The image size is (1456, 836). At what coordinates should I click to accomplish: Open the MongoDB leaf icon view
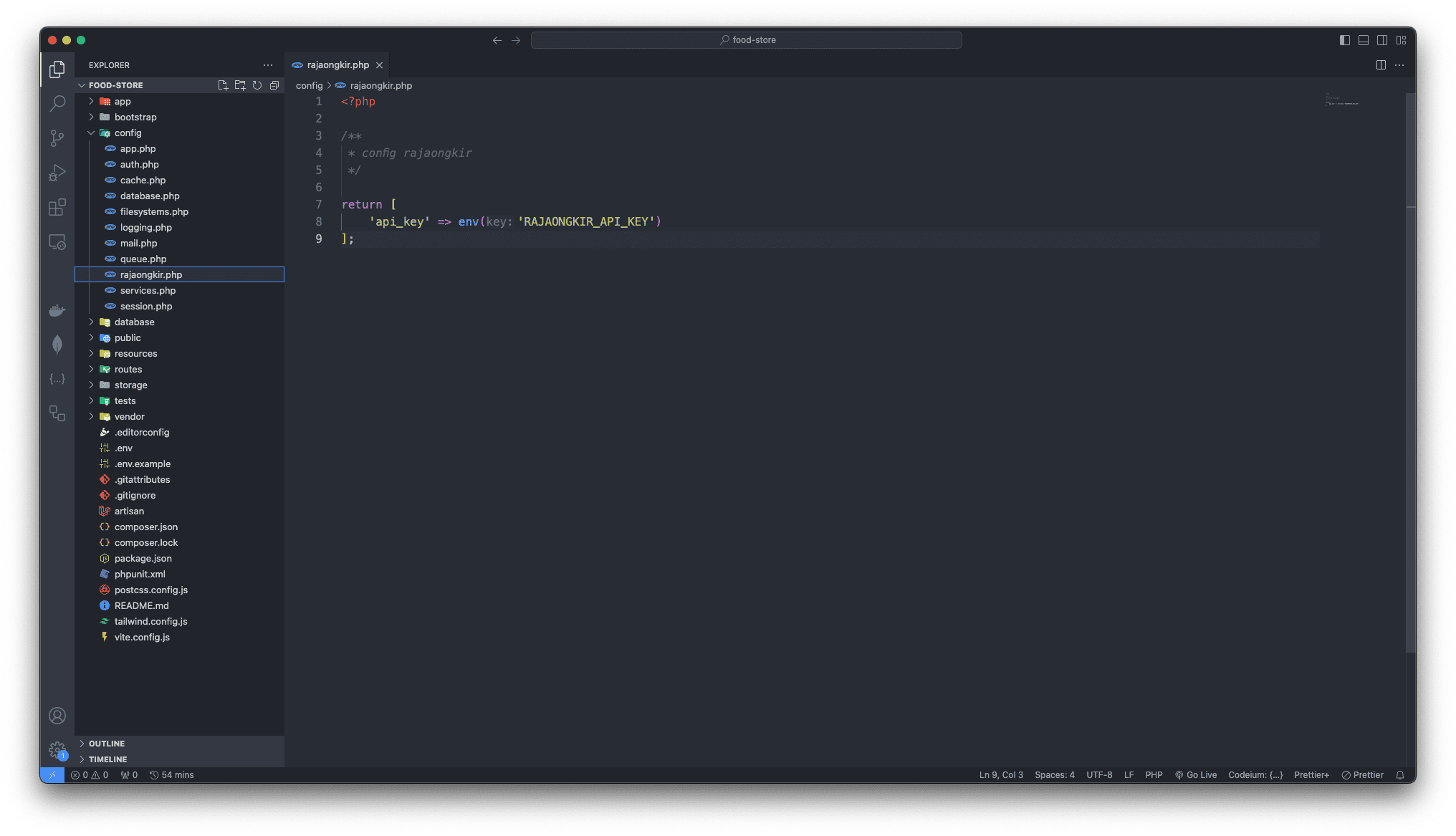click(57, 345)
